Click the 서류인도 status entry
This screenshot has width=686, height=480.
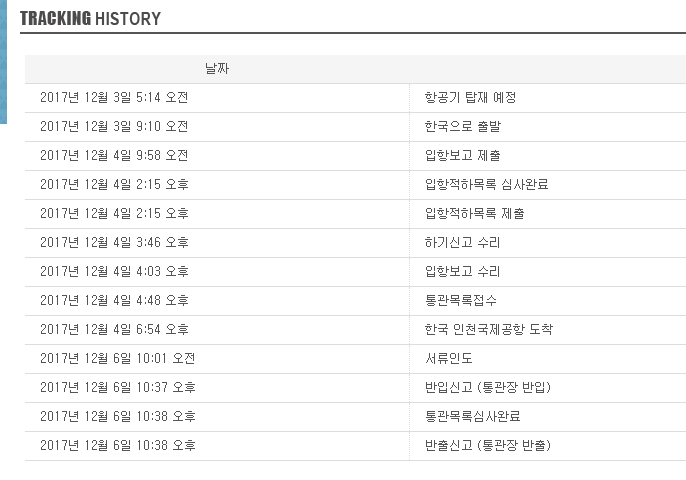click(448, 359)
